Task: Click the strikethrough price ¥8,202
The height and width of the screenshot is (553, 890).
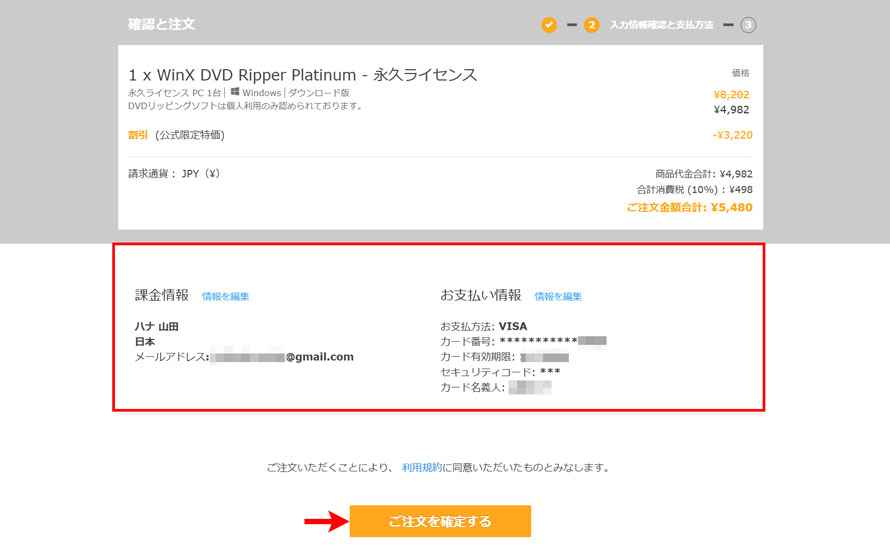Action: [731, 95]
